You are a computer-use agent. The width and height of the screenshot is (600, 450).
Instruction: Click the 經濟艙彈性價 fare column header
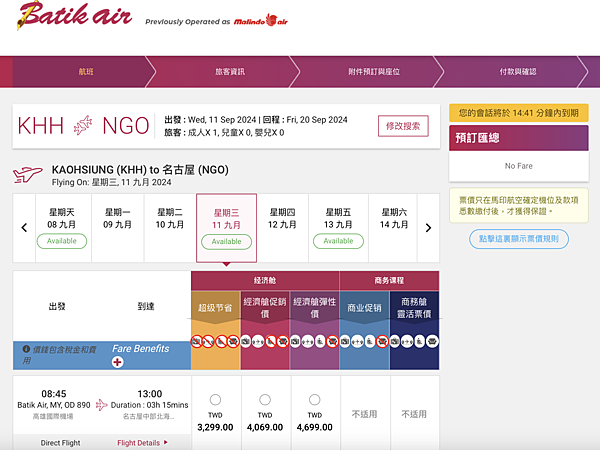pos(315,308)
